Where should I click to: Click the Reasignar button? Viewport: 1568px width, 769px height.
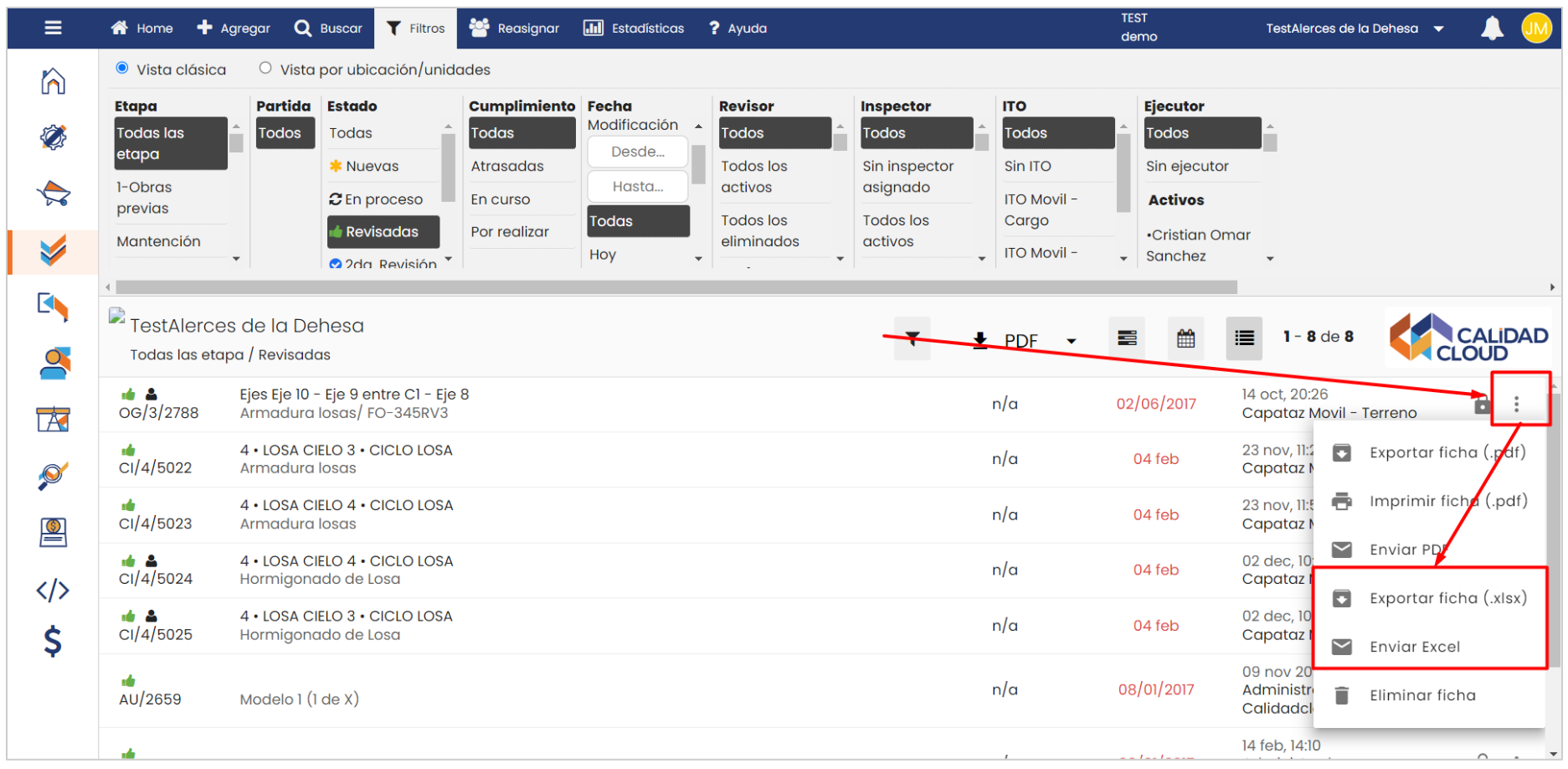(x=514, y=28)
